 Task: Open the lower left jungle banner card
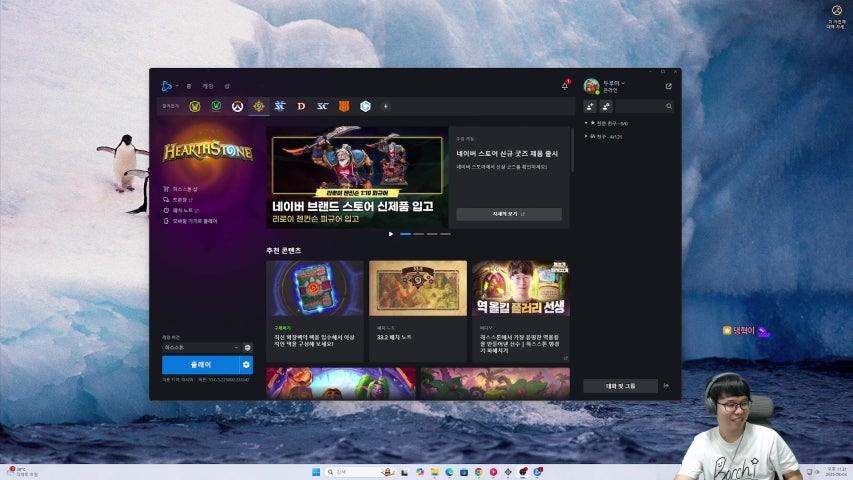point(341,384)
